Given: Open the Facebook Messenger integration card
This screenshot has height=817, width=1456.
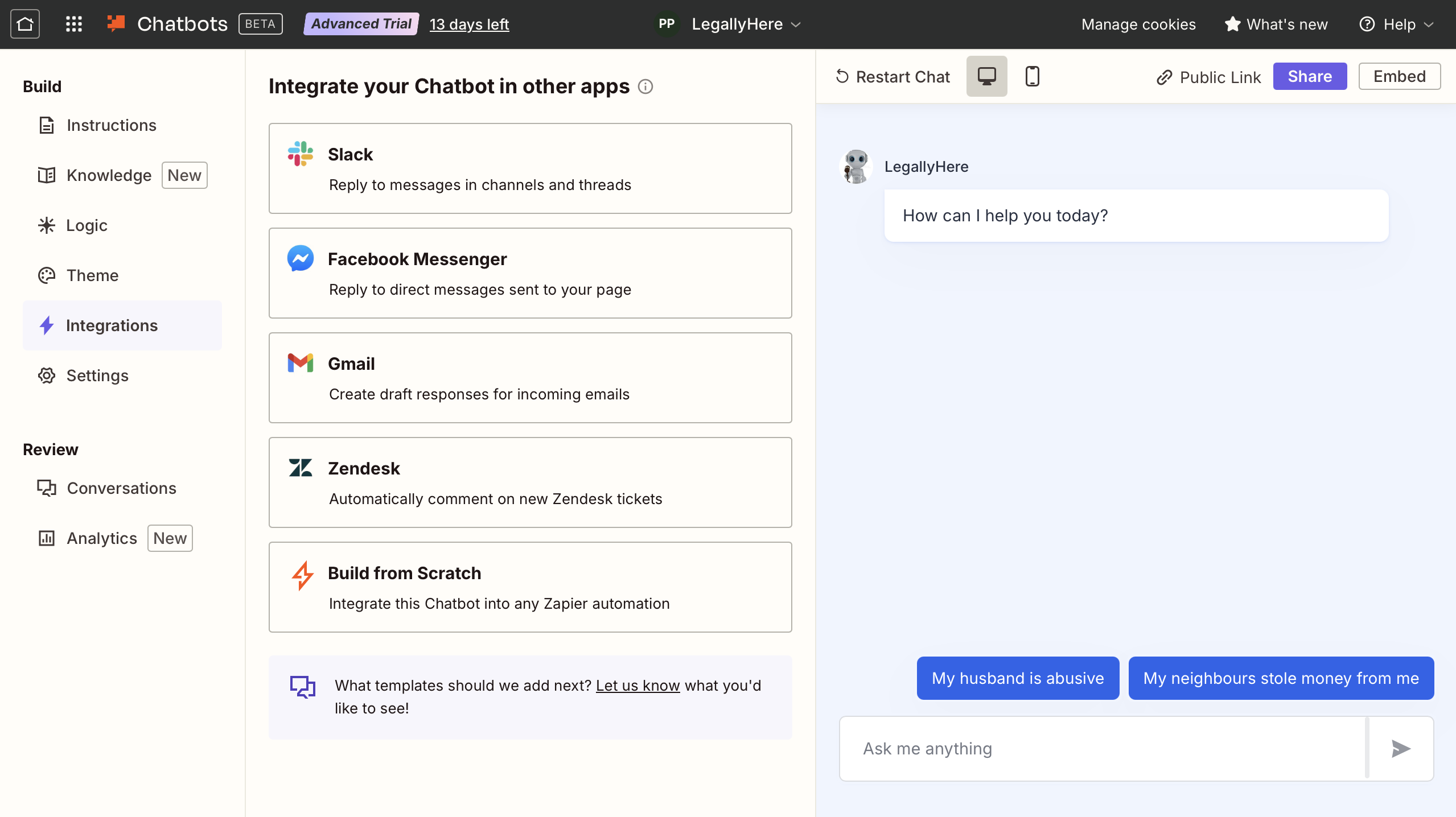Looking at the screenshot, I should (x=530, y=273).
